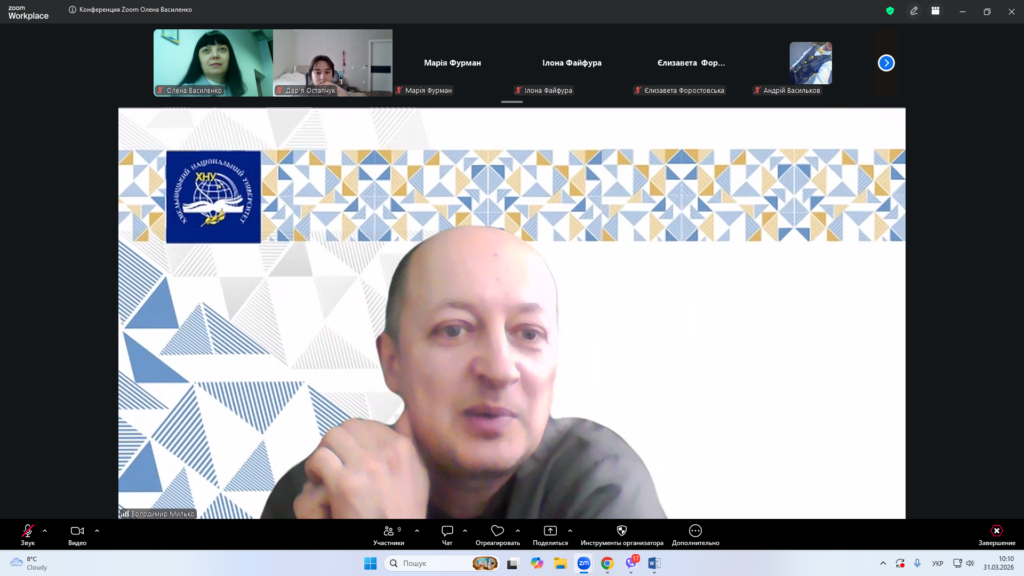Expand video options arrow next to Видео

coord(97,531)
